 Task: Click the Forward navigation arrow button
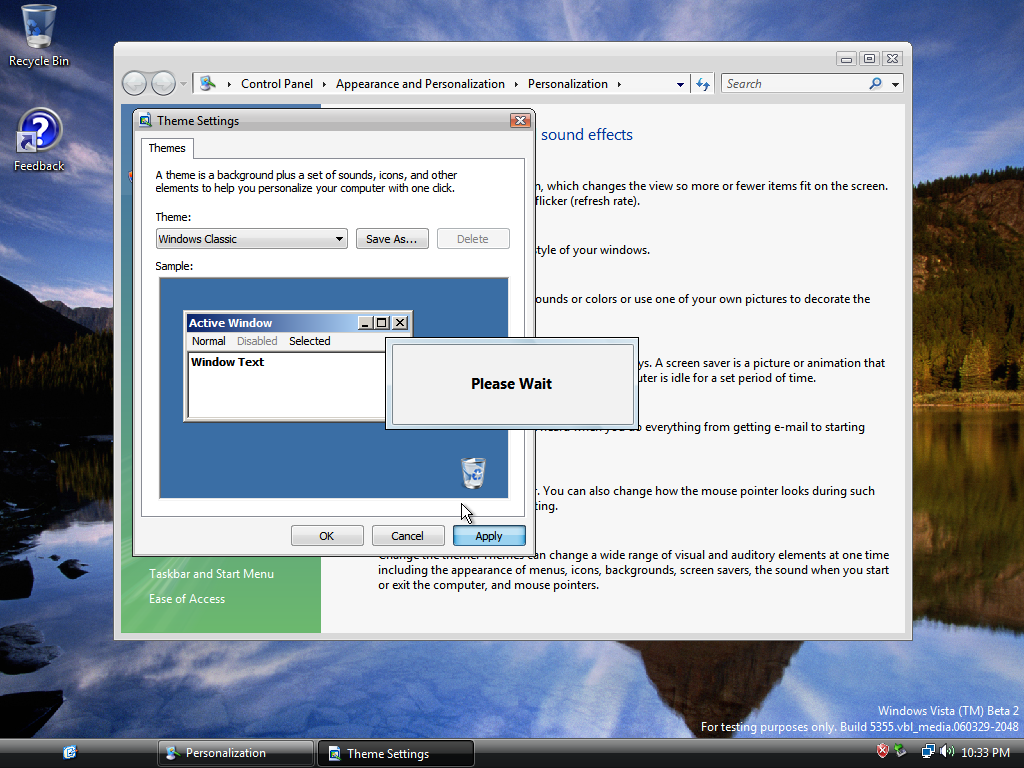(163, 84)
